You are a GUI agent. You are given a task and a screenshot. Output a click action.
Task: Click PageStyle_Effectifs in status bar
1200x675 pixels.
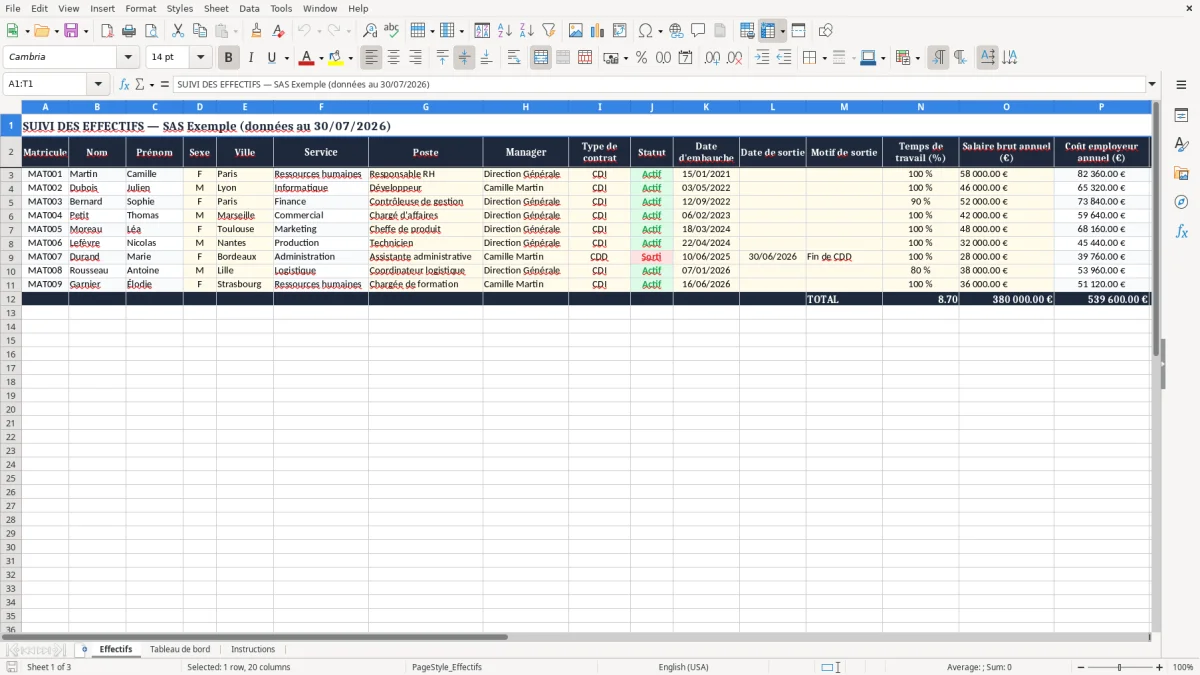446,667
